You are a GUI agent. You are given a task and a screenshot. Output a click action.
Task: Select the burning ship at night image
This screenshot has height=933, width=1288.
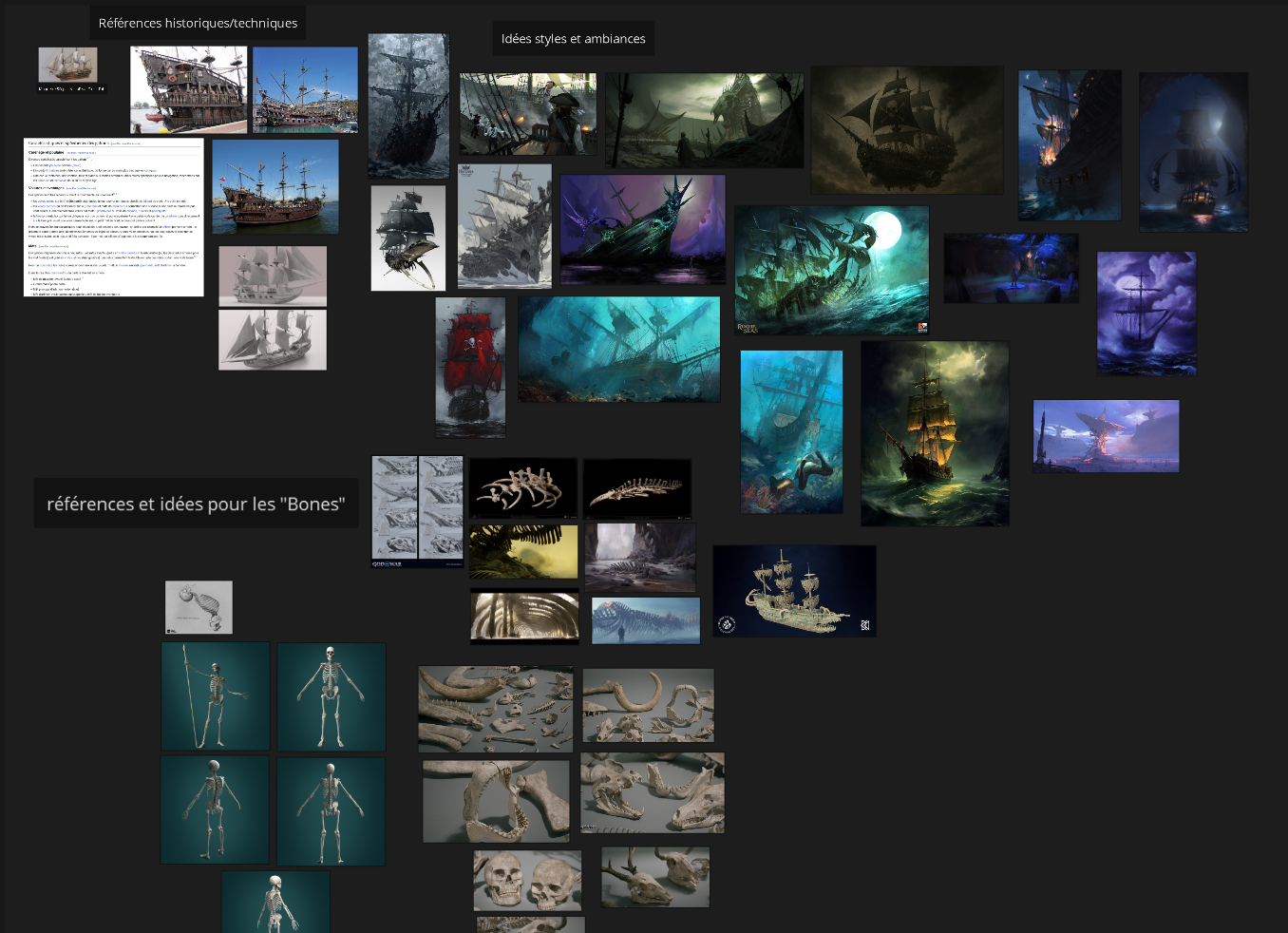point(1070,145)
